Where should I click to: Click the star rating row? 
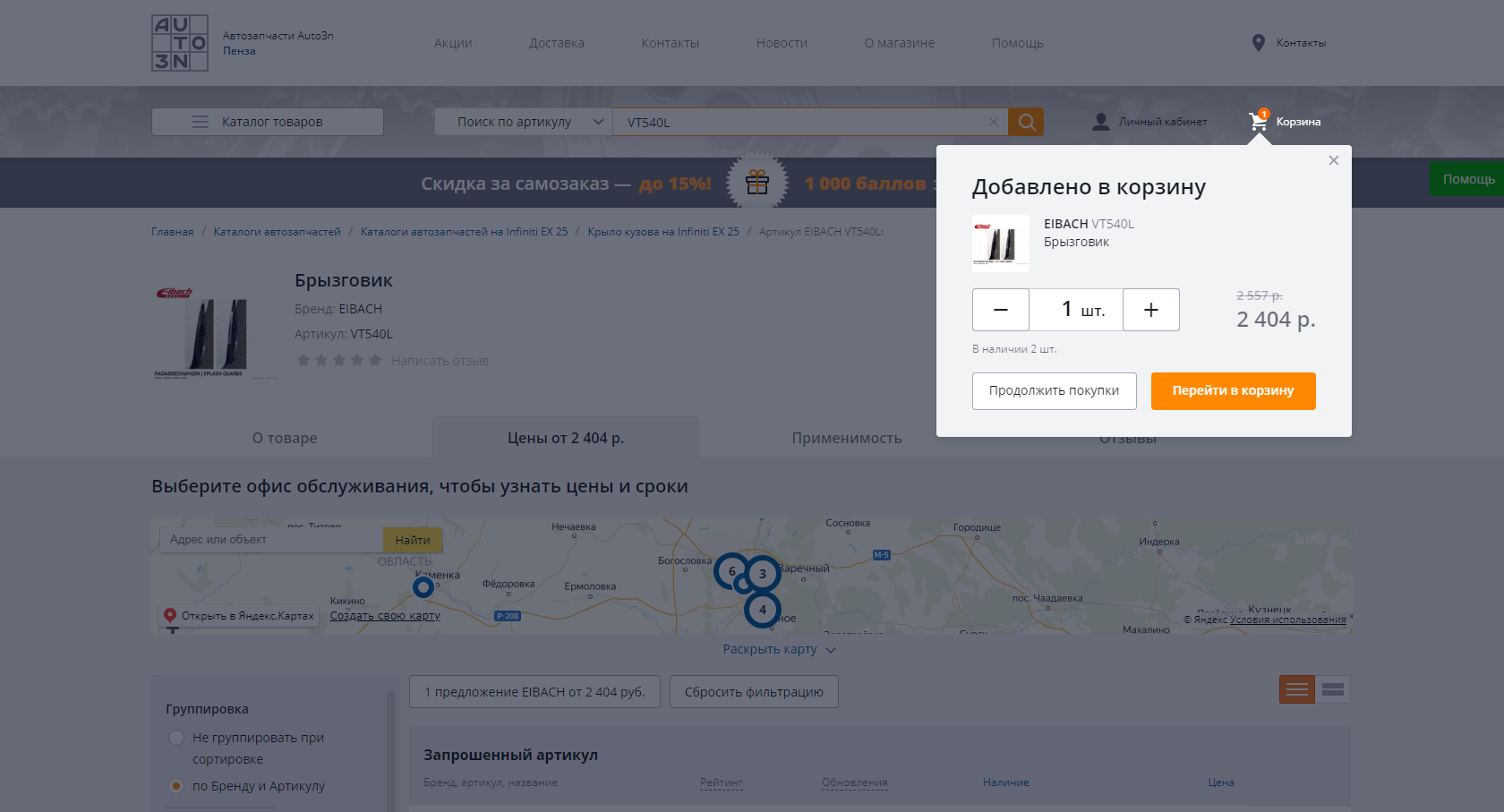pos(339,361)
